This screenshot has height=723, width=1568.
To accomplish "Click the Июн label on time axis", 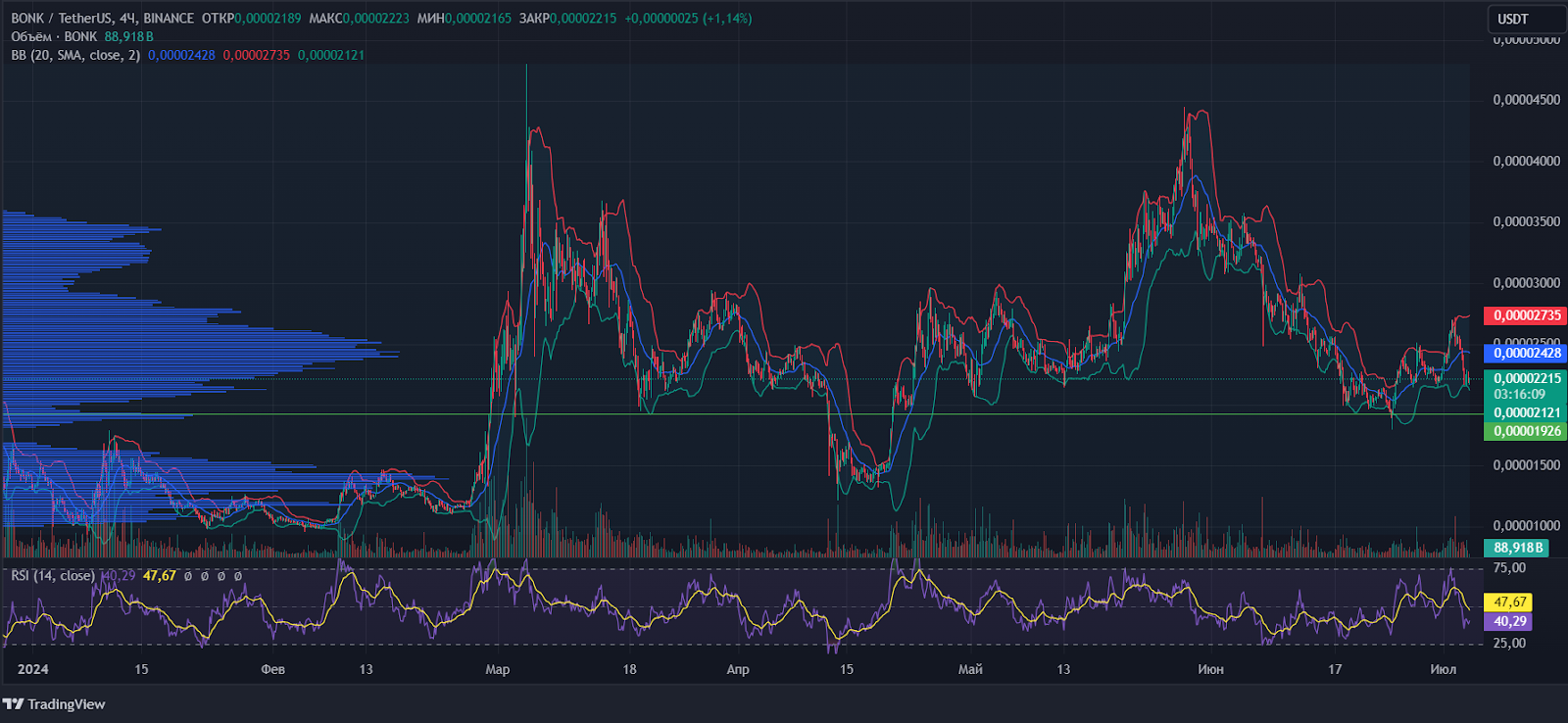I will 1210,669.
